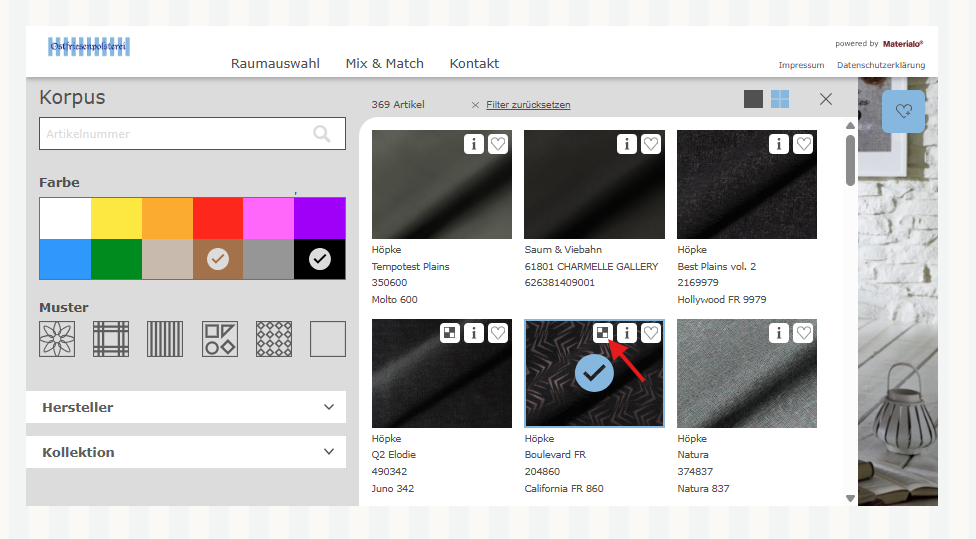Screen dimensions: 976x539
Task: Filter by purple color swatch
Action: (320, 218)
